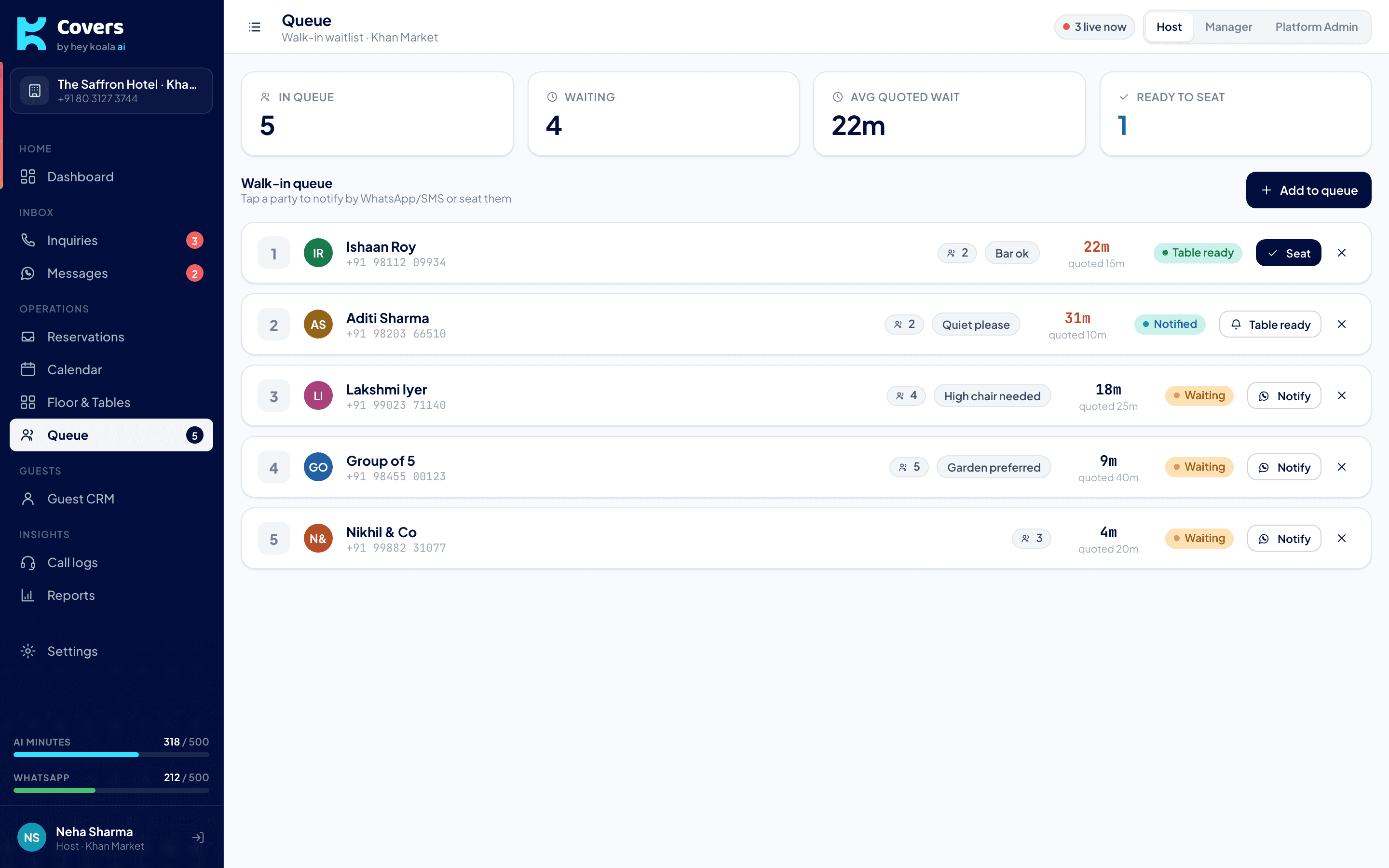The image size is (1389, 868).
Task: Click Group of 5 Waiting badge
Action: [x=1198, y=467]
